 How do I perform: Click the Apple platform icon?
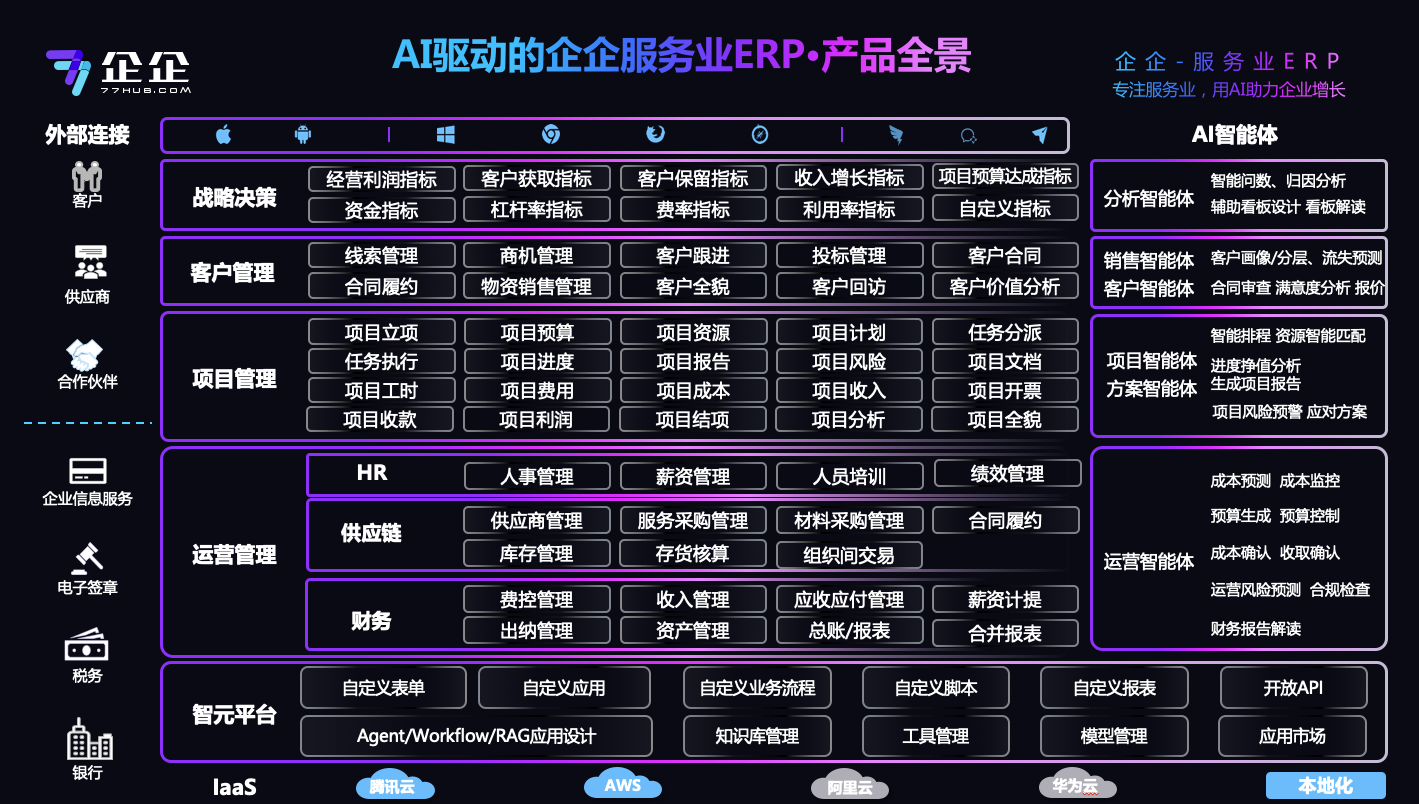point(223,135)
